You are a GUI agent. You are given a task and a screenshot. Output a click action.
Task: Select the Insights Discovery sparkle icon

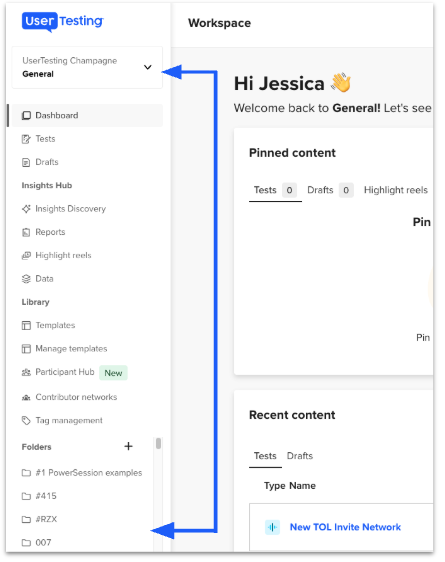(26, 209)
